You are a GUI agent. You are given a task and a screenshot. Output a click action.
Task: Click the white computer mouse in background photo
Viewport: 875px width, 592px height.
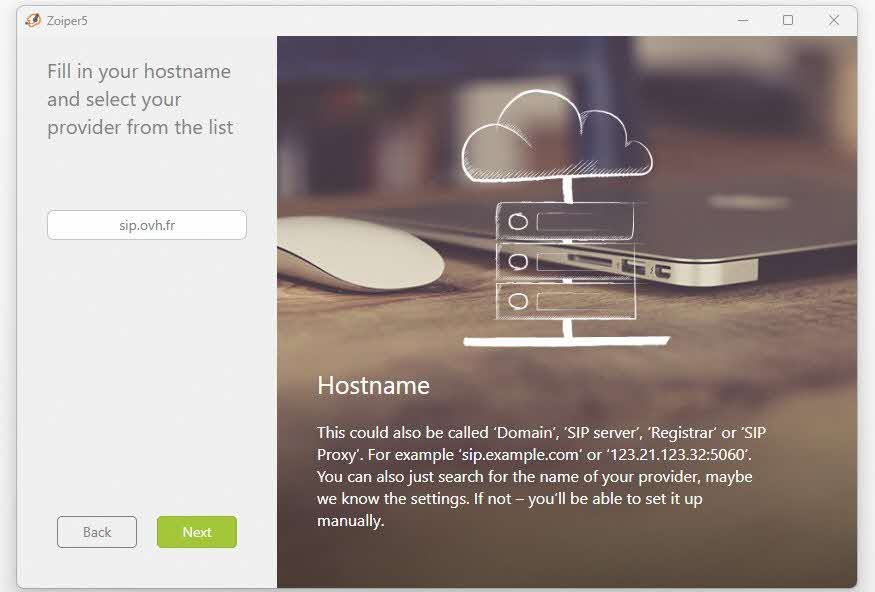[x=360, y=252]
